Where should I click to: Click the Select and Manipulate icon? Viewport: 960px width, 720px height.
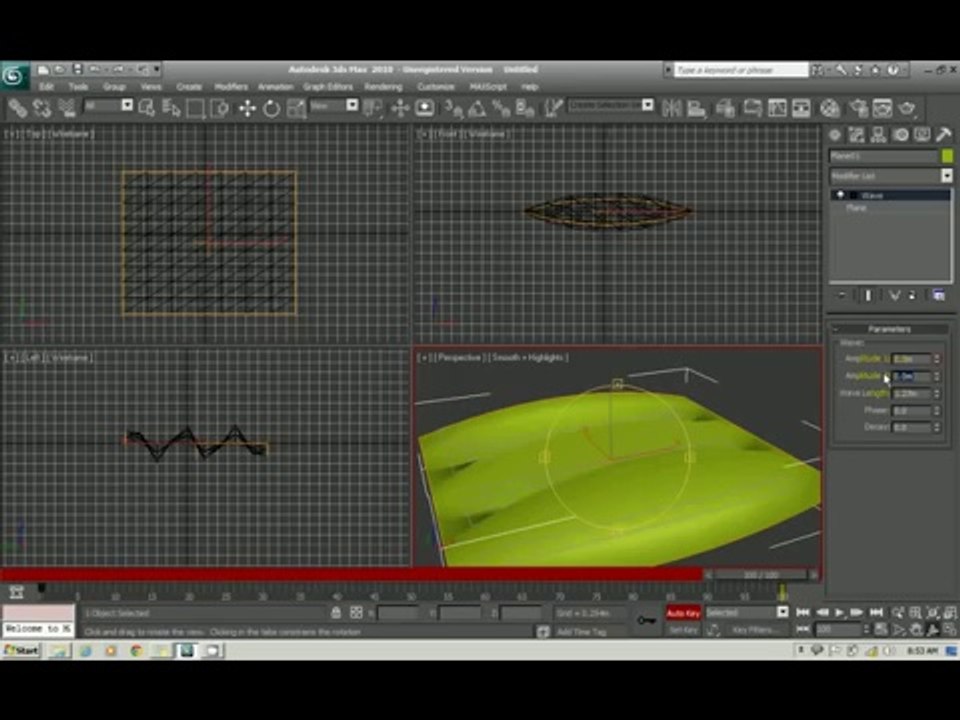[x=400, y=109]
